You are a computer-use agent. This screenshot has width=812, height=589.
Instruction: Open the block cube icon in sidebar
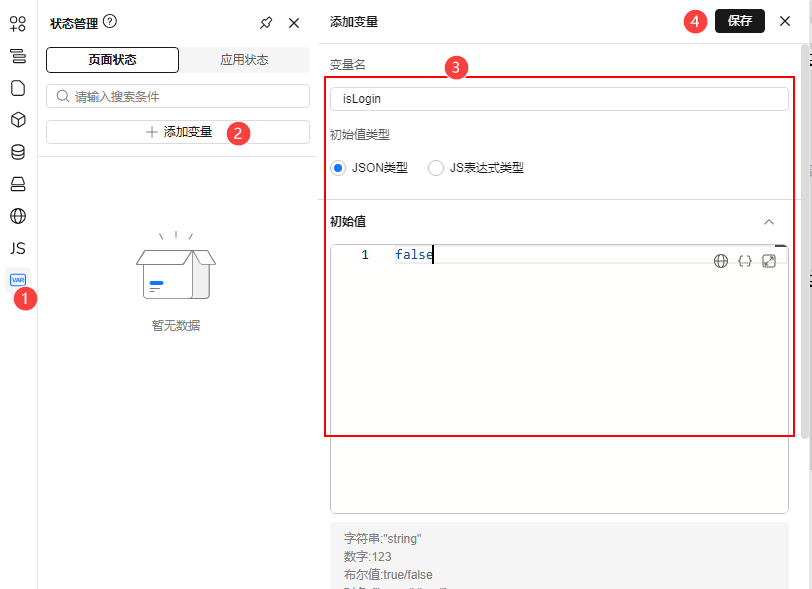(x=18, y=120)
